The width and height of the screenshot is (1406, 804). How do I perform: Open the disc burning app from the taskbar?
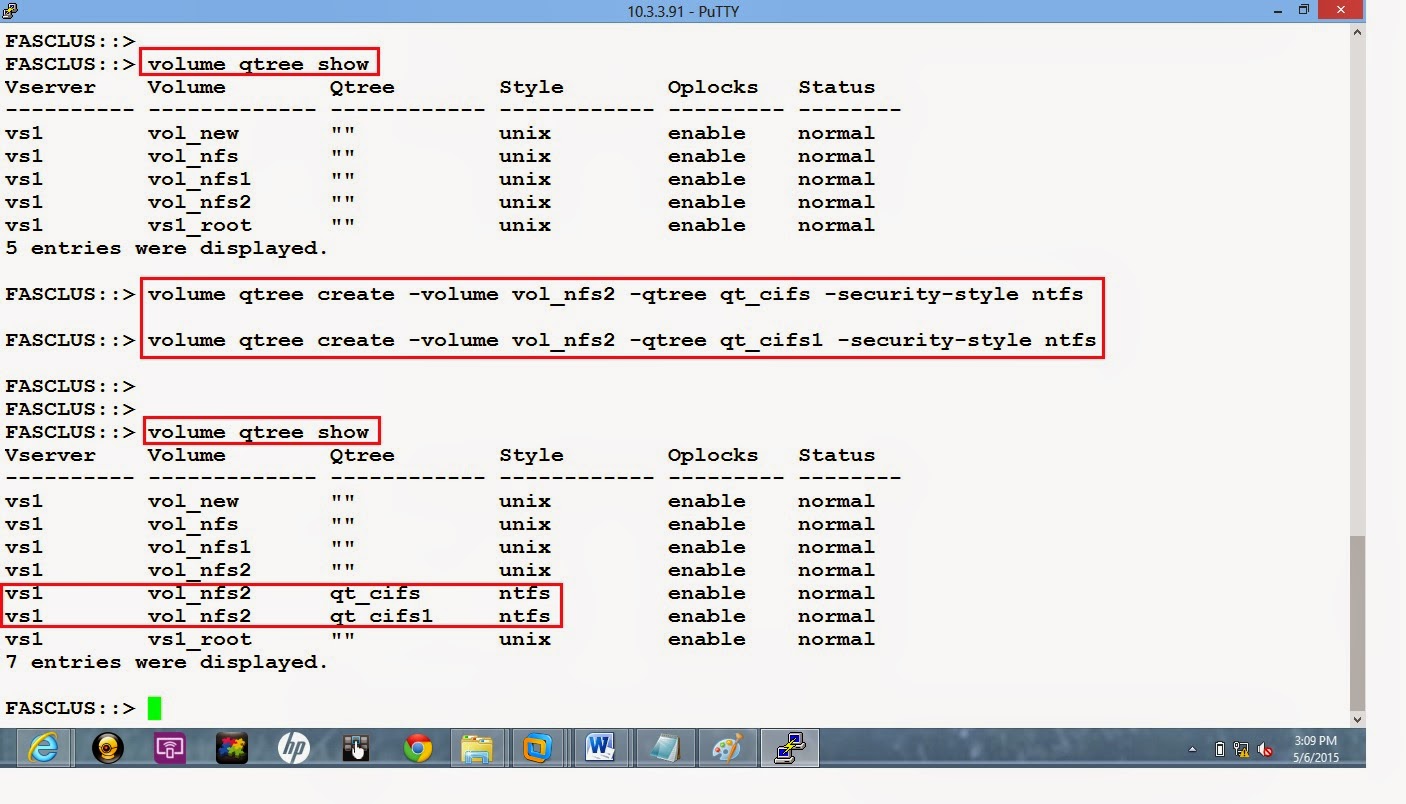click(x=106, y=747)
